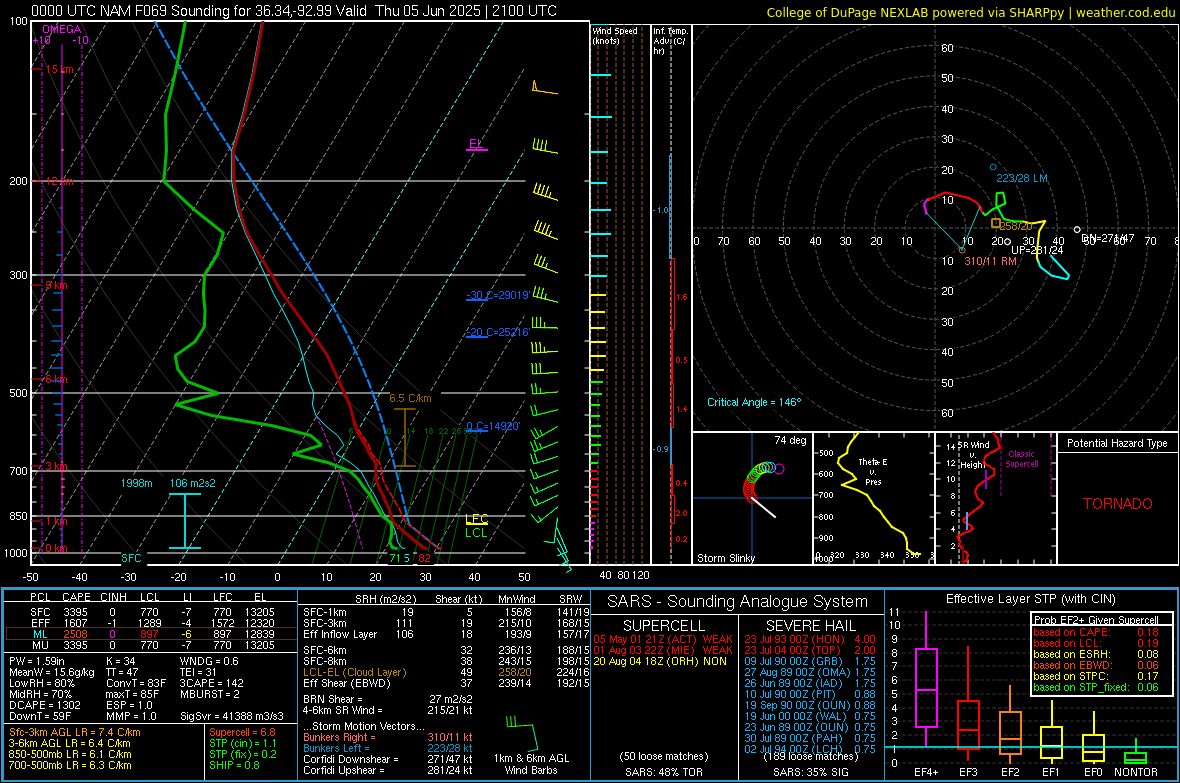Click the MU parcel row label
Screen dimensions: 1180x783
(x=40, y=645)
